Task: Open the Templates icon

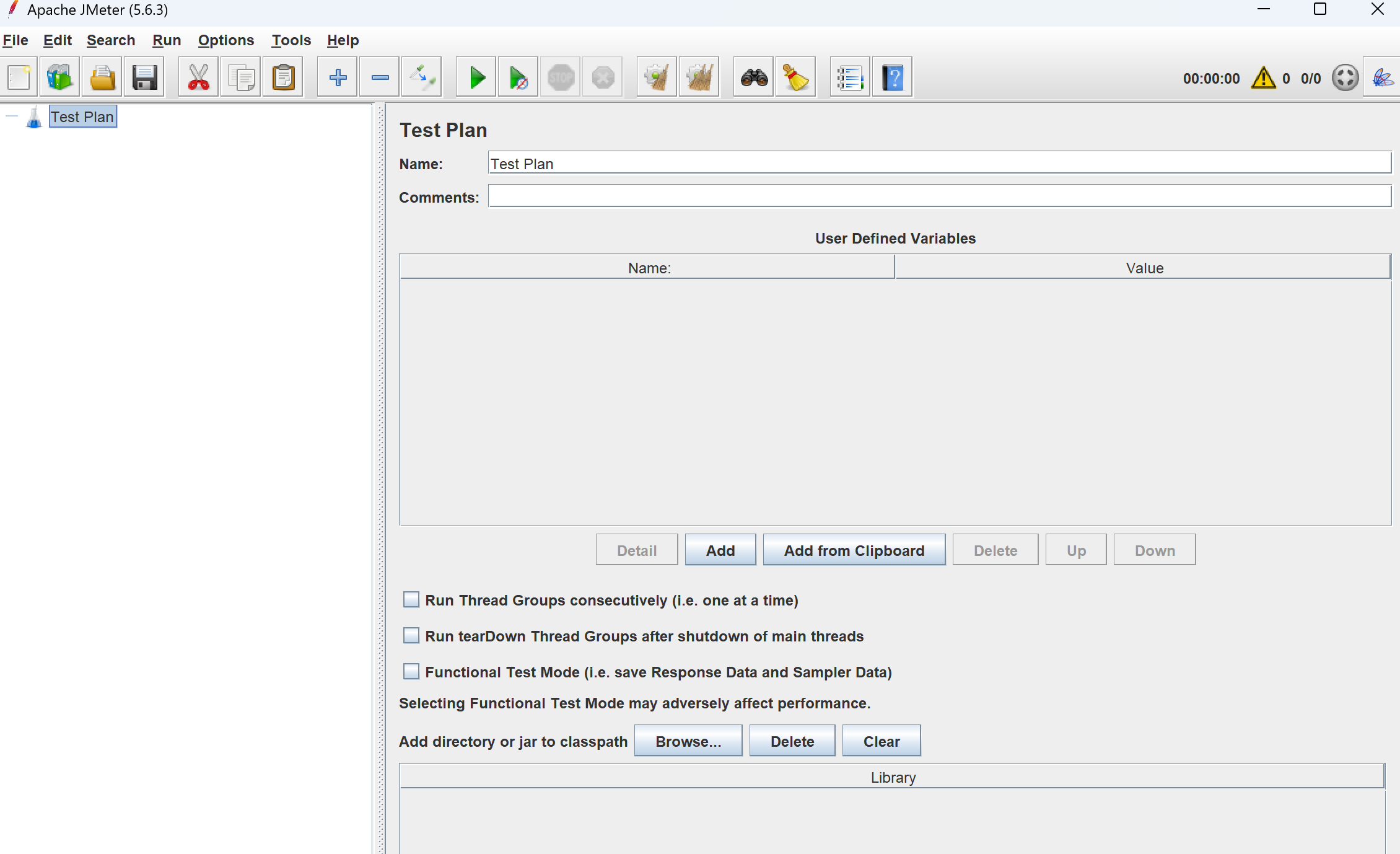Action: click(x=60, y=77)
